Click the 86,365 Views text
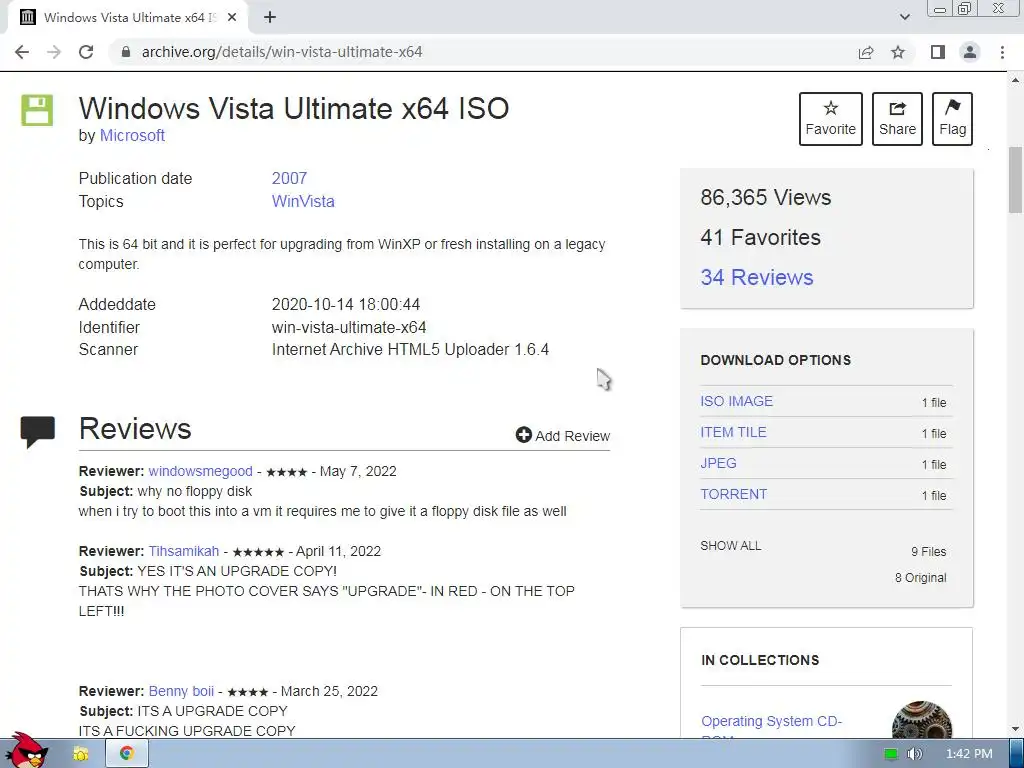 tap(765, 197)
